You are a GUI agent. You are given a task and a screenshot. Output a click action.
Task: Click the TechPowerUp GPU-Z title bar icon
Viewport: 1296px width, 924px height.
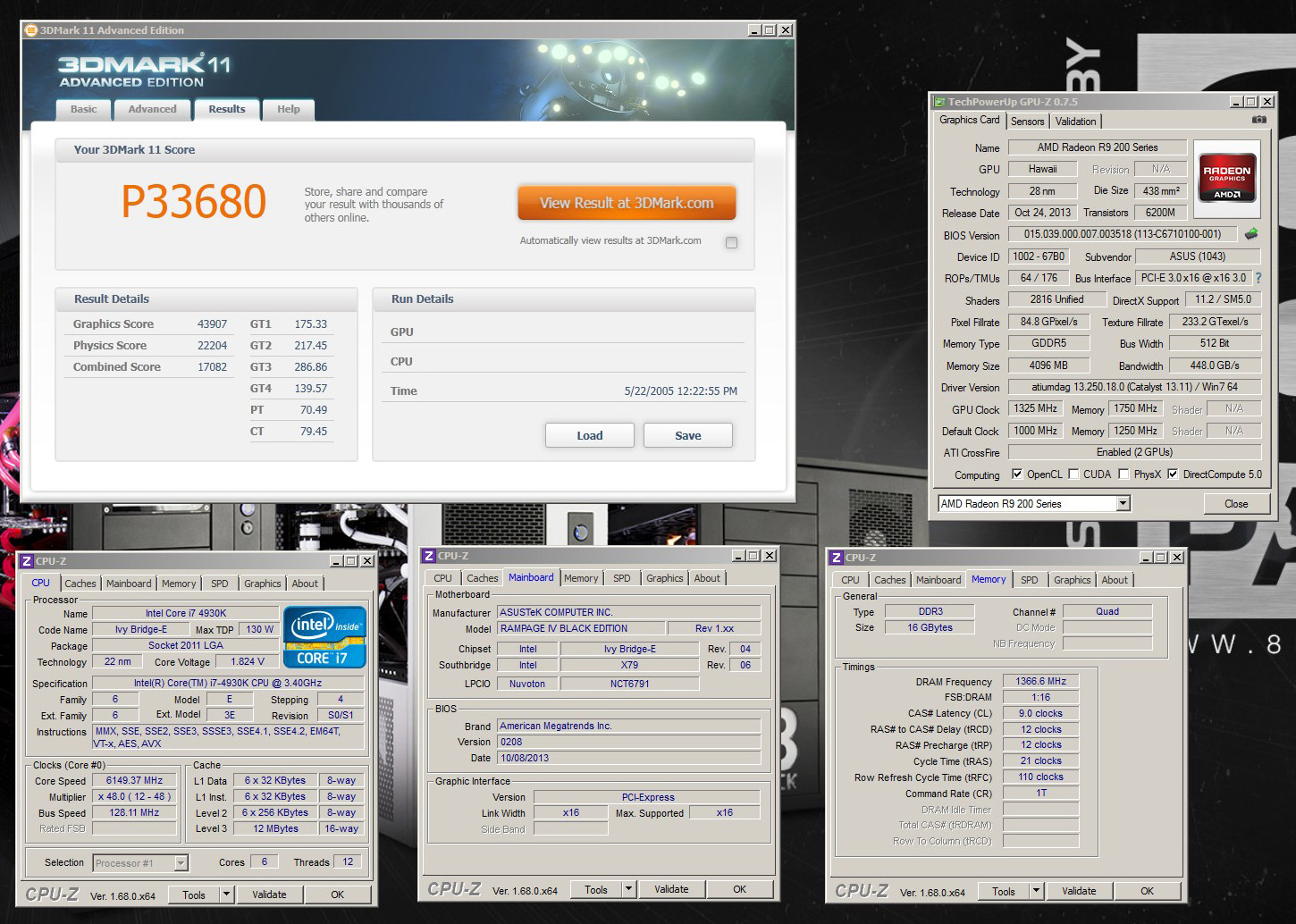939,102
